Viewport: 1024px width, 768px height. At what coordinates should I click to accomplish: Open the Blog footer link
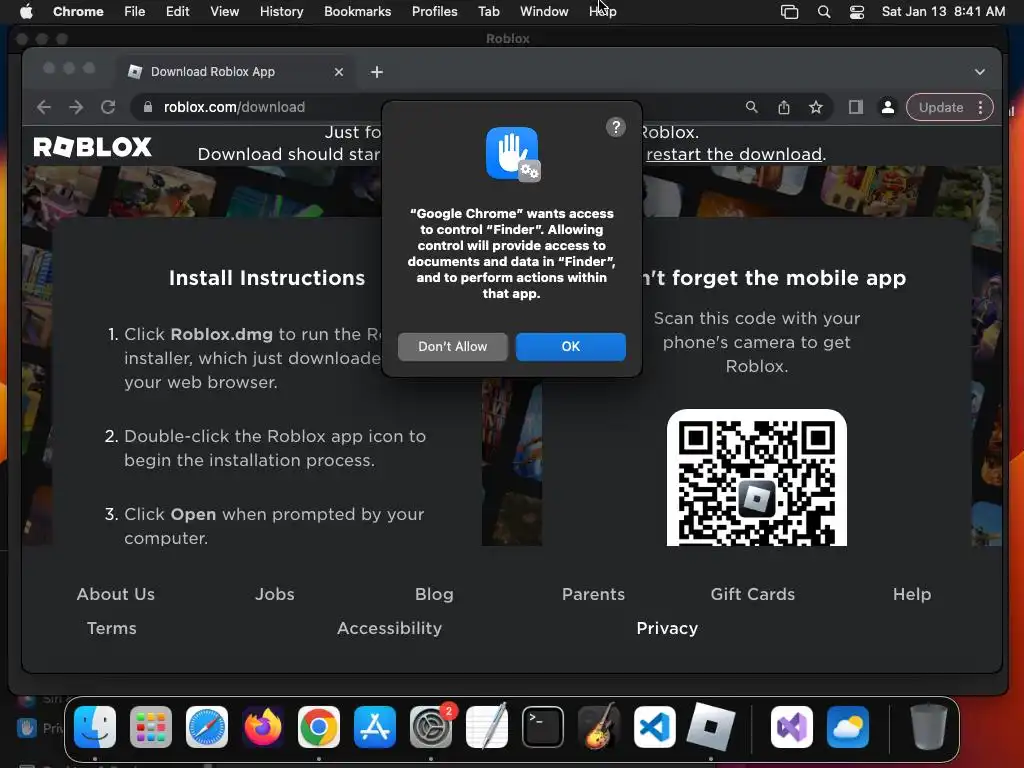(434, 594)
